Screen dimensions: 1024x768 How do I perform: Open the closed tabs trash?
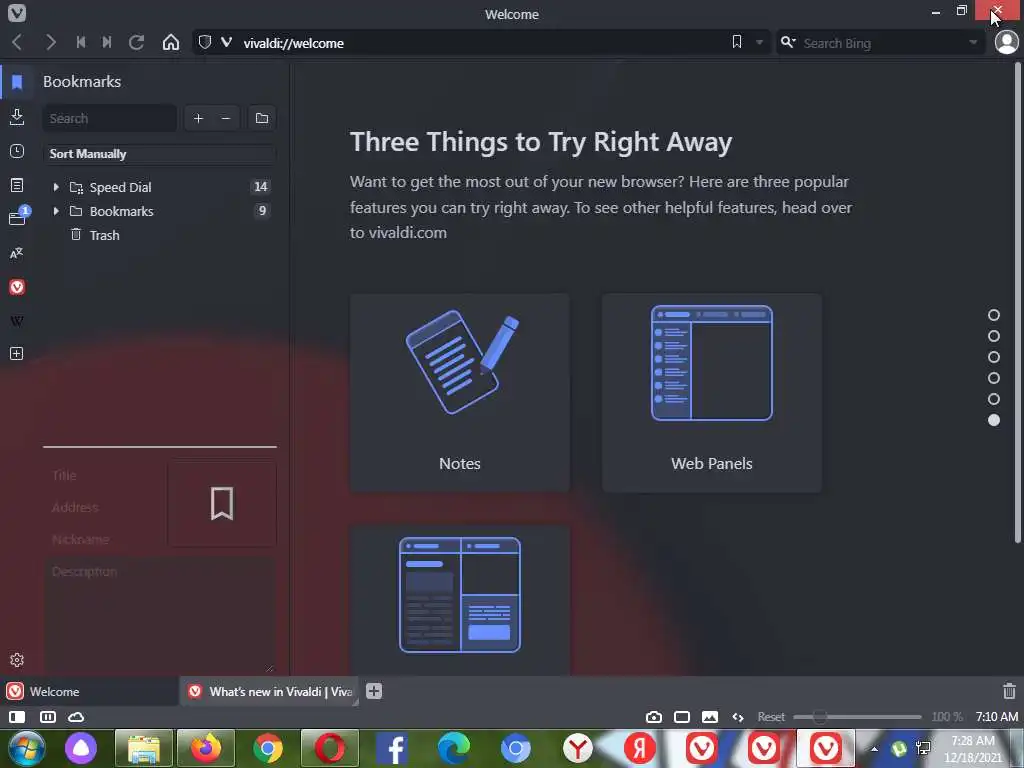tap(1009, 691)
